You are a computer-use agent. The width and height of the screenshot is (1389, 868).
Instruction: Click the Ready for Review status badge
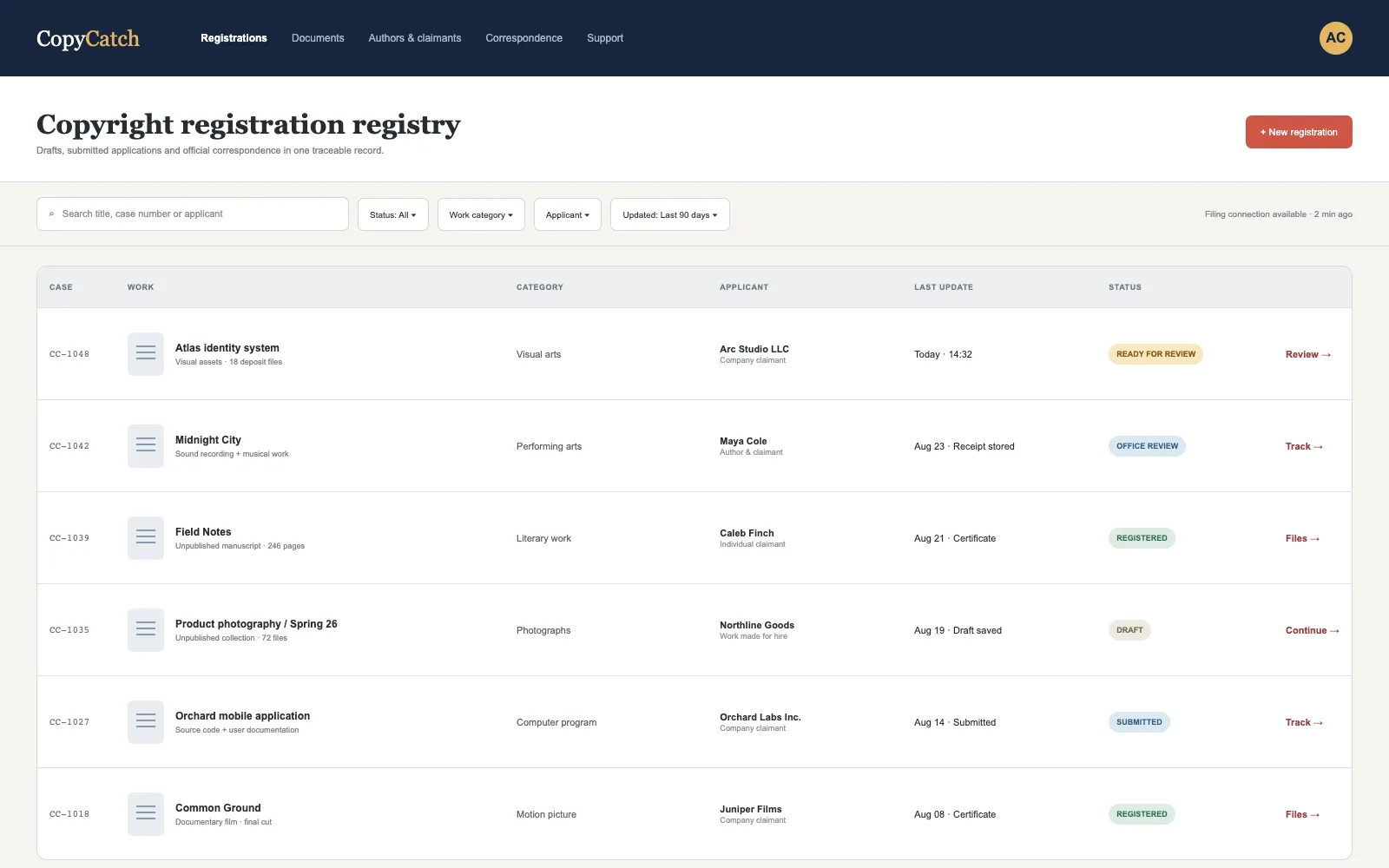click(1155, 354)
